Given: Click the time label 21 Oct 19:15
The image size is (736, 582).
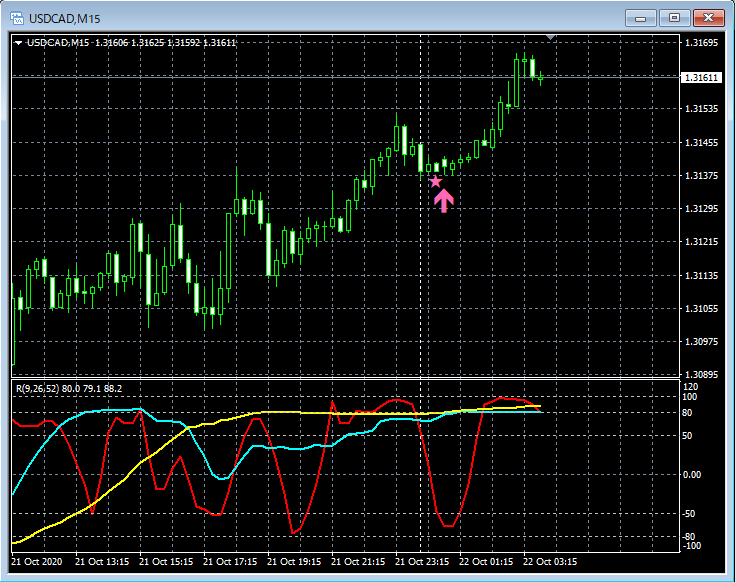Looking at the screenshot, I should (x=294, y=561).
